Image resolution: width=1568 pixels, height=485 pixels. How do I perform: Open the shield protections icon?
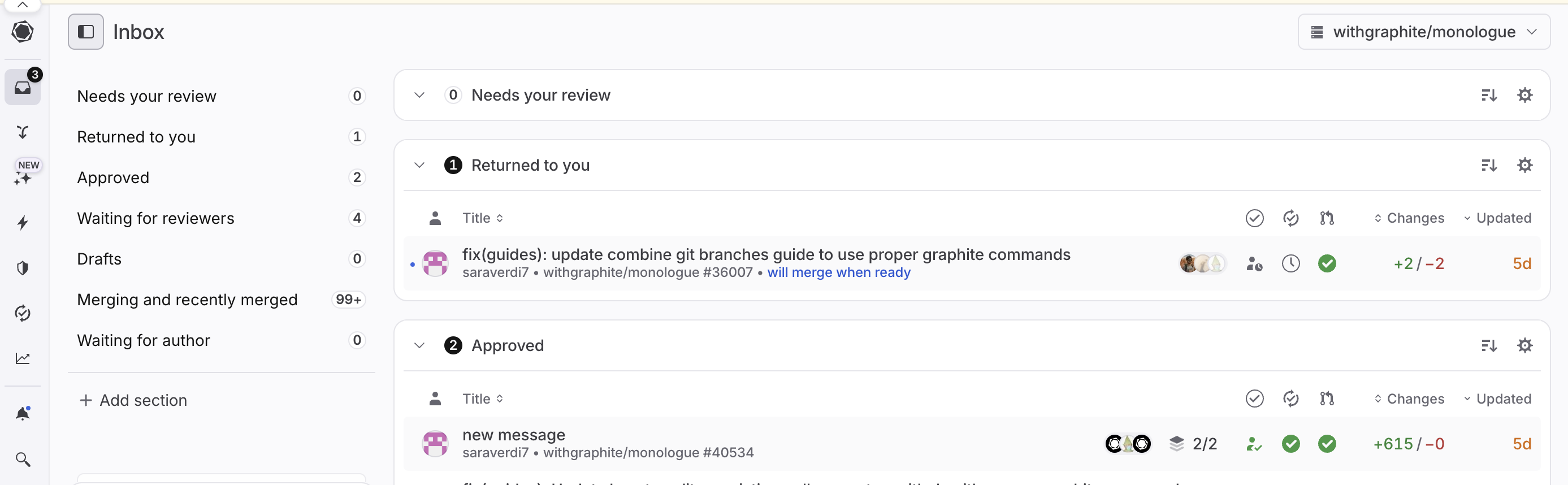pos(23,268)
